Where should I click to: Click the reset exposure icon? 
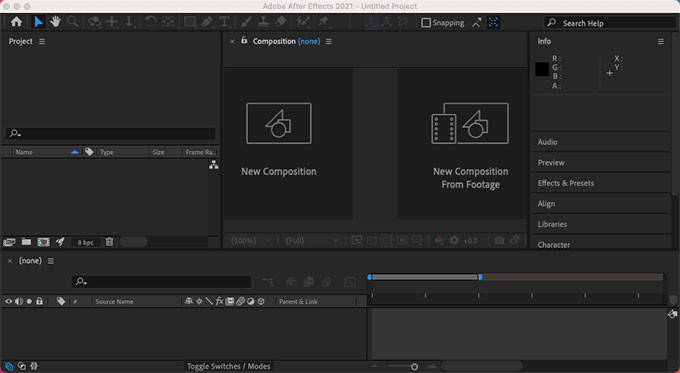click(454, 240)
